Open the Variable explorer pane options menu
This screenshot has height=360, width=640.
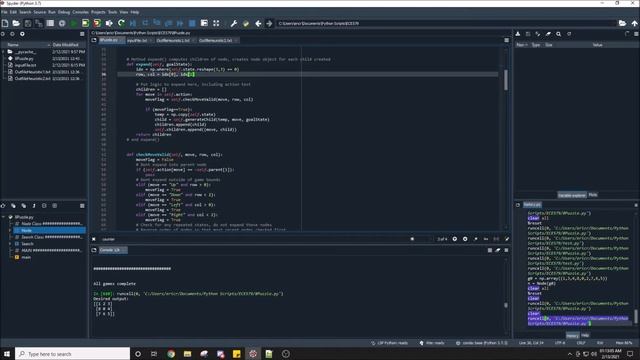pyautogui.click(x=636, y=34)
